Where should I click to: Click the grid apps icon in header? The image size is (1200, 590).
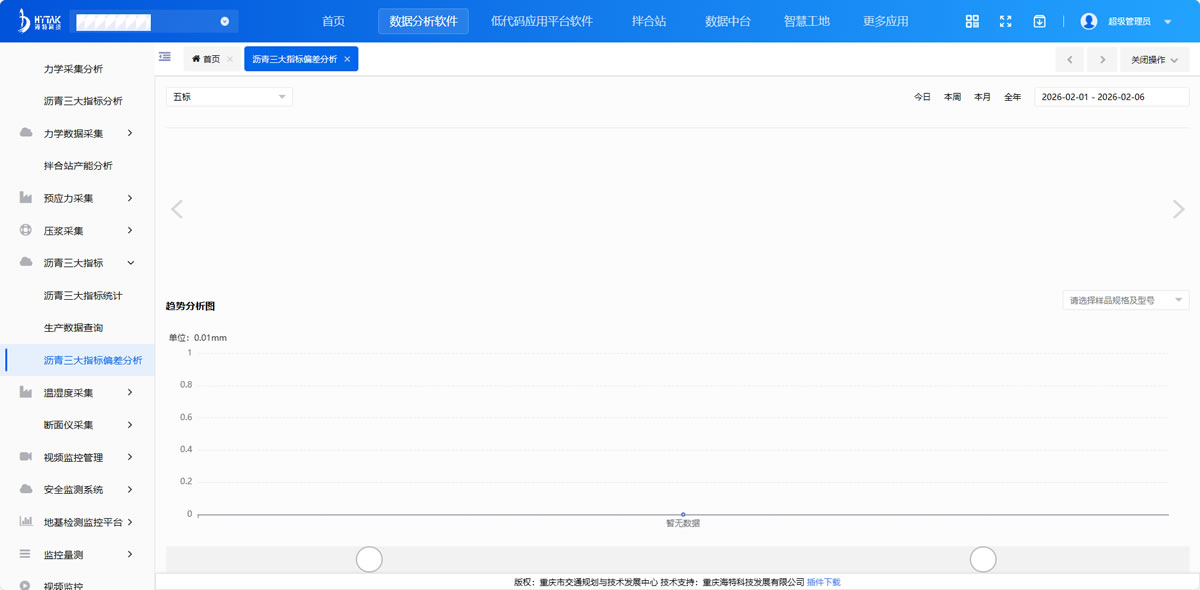pos(972,21)
